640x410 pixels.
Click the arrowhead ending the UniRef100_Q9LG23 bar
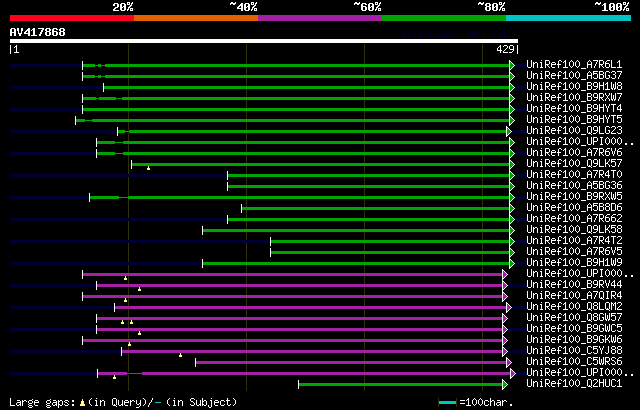click(509, 131)
